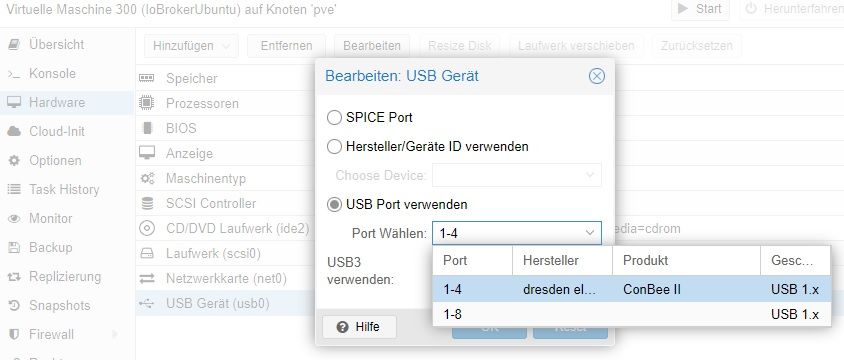This screenshot has width=844, height=360.
Task: Choose the ConBee II port 1-4 entry
Action: [632, 290]
